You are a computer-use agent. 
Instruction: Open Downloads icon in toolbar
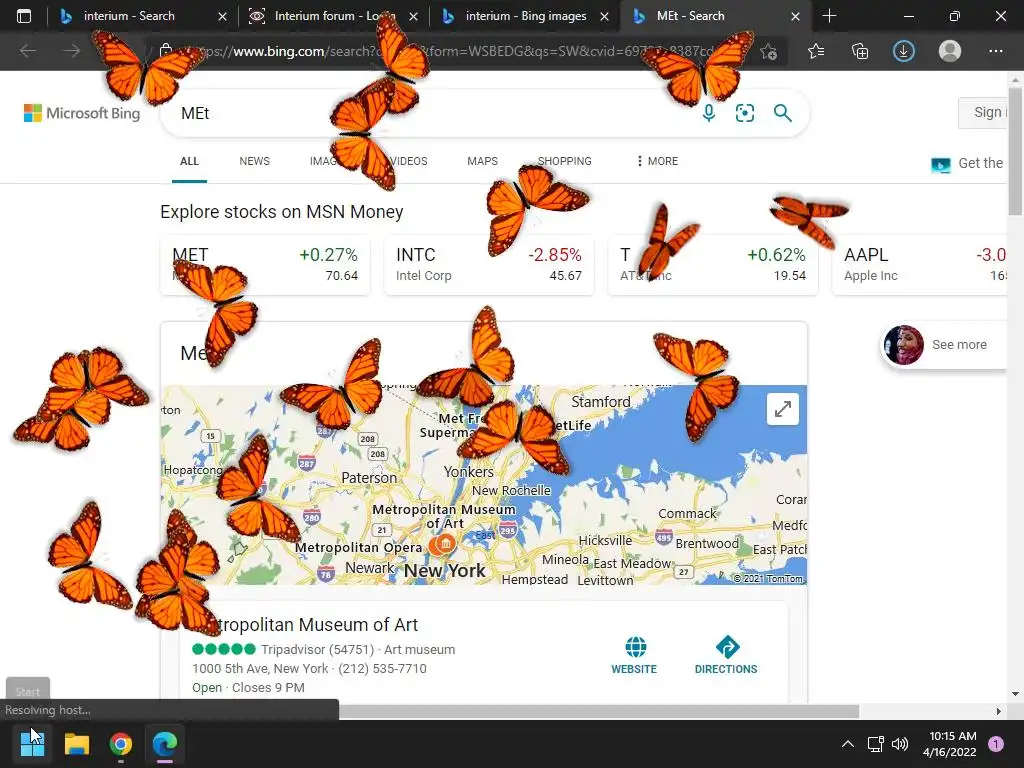point(904,51)
